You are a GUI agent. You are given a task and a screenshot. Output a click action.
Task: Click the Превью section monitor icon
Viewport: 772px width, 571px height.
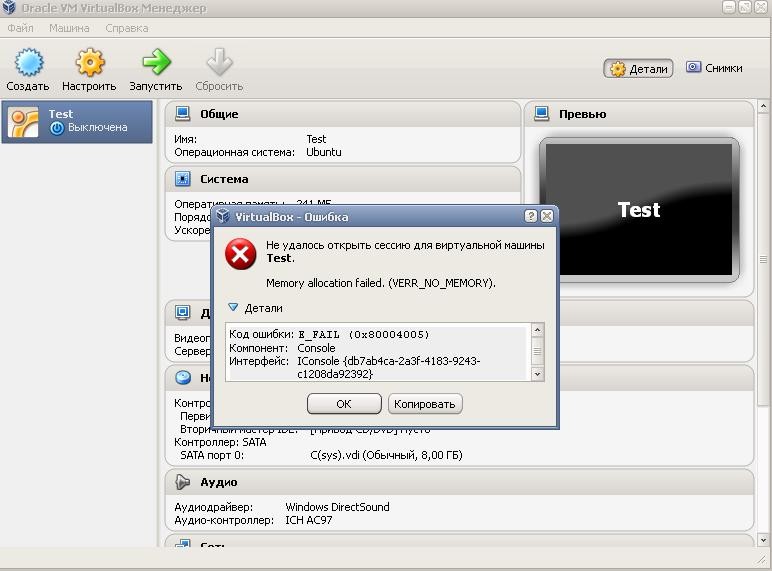[x=542, y=114]
